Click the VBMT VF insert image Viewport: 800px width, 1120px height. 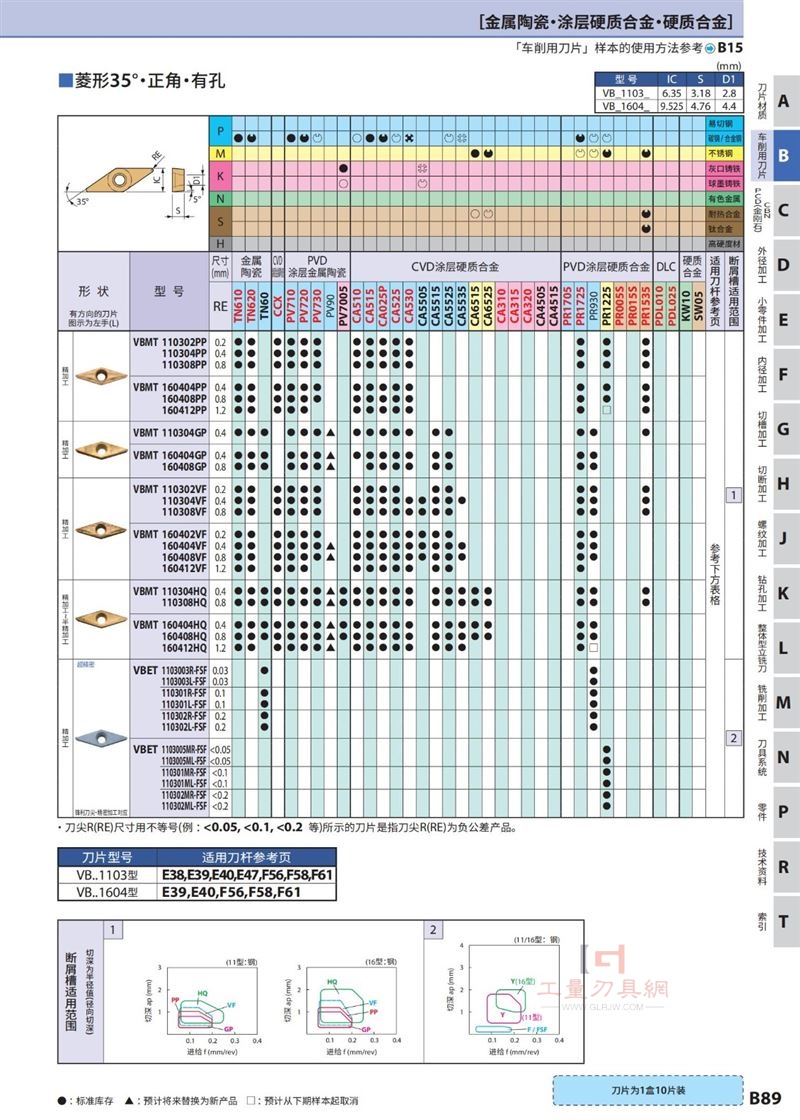[x=101, y=529]
